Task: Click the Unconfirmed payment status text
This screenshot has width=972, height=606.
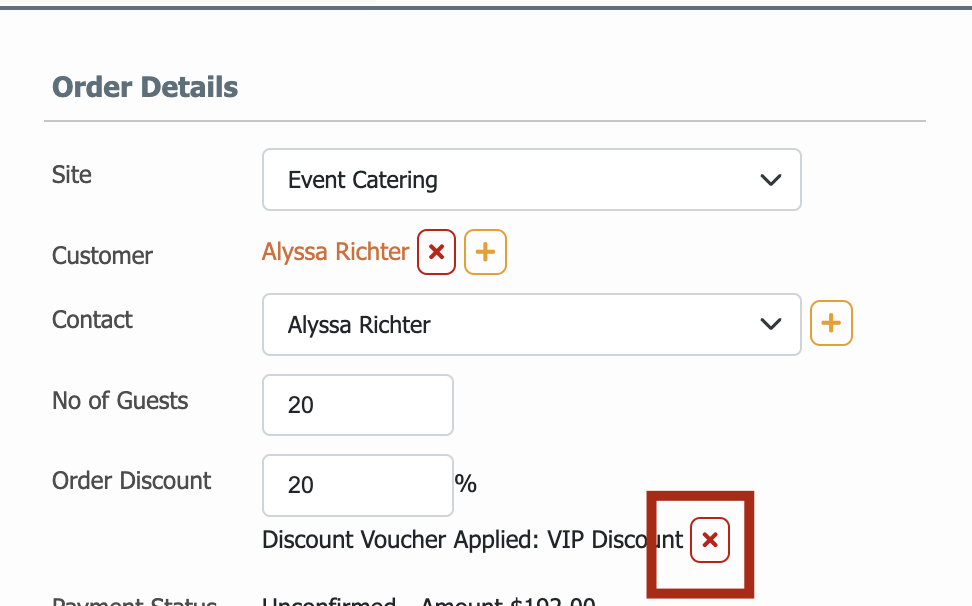Action: point(329,601)
